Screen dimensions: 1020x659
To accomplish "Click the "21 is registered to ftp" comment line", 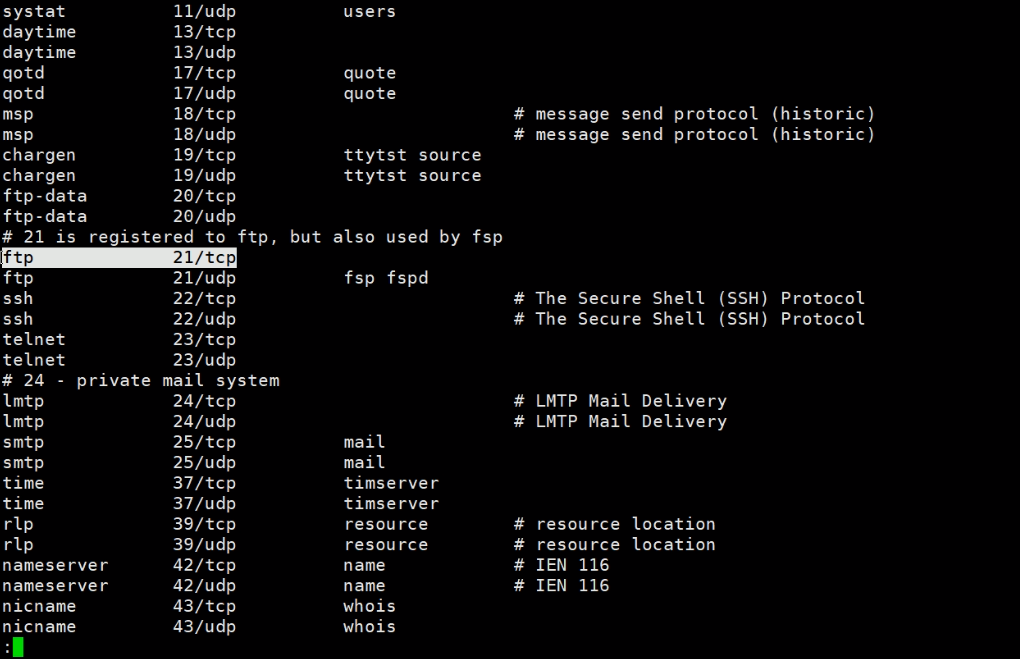I will point(252,237).
